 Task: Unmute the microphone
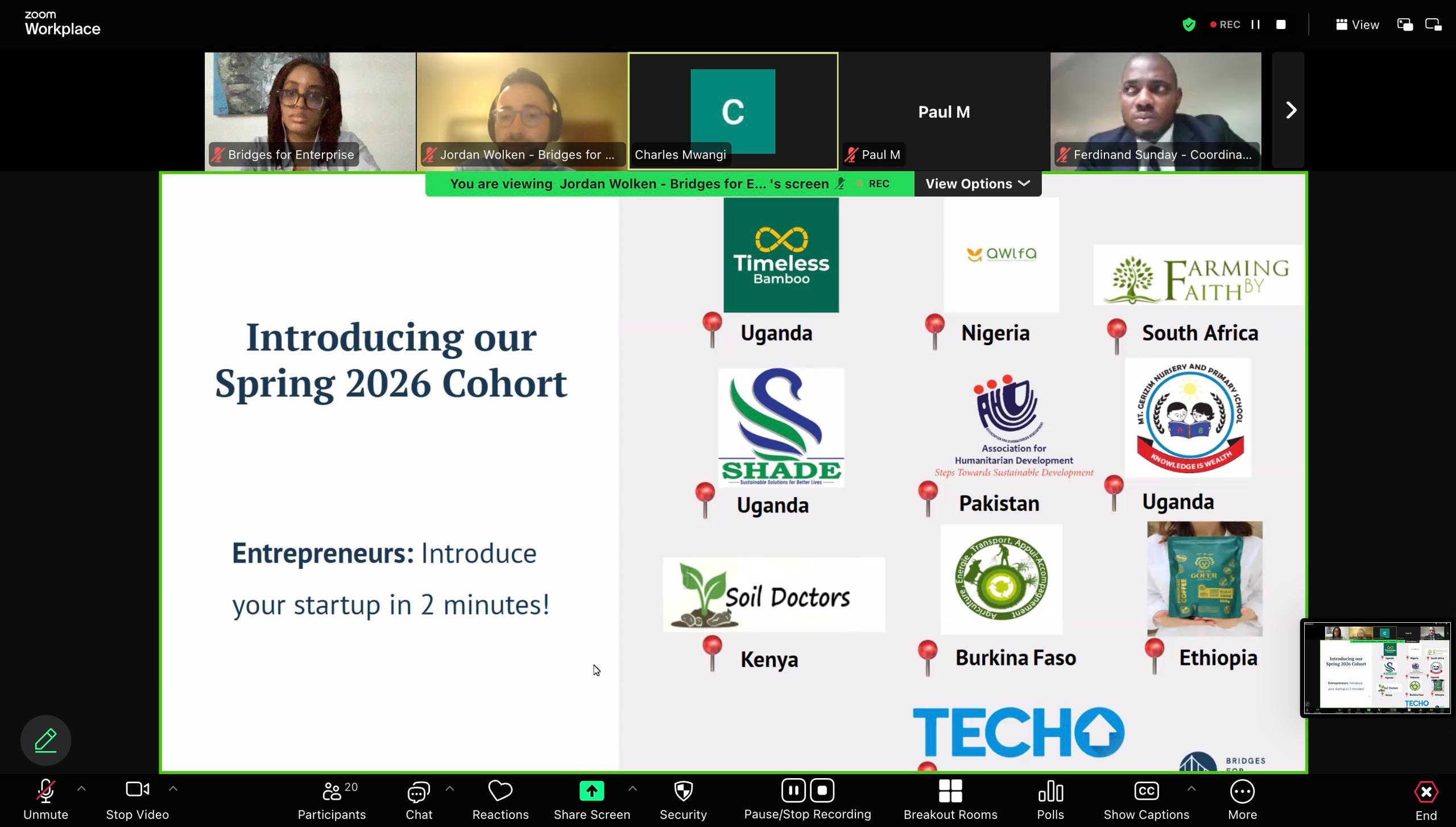(x=45, y=799)
